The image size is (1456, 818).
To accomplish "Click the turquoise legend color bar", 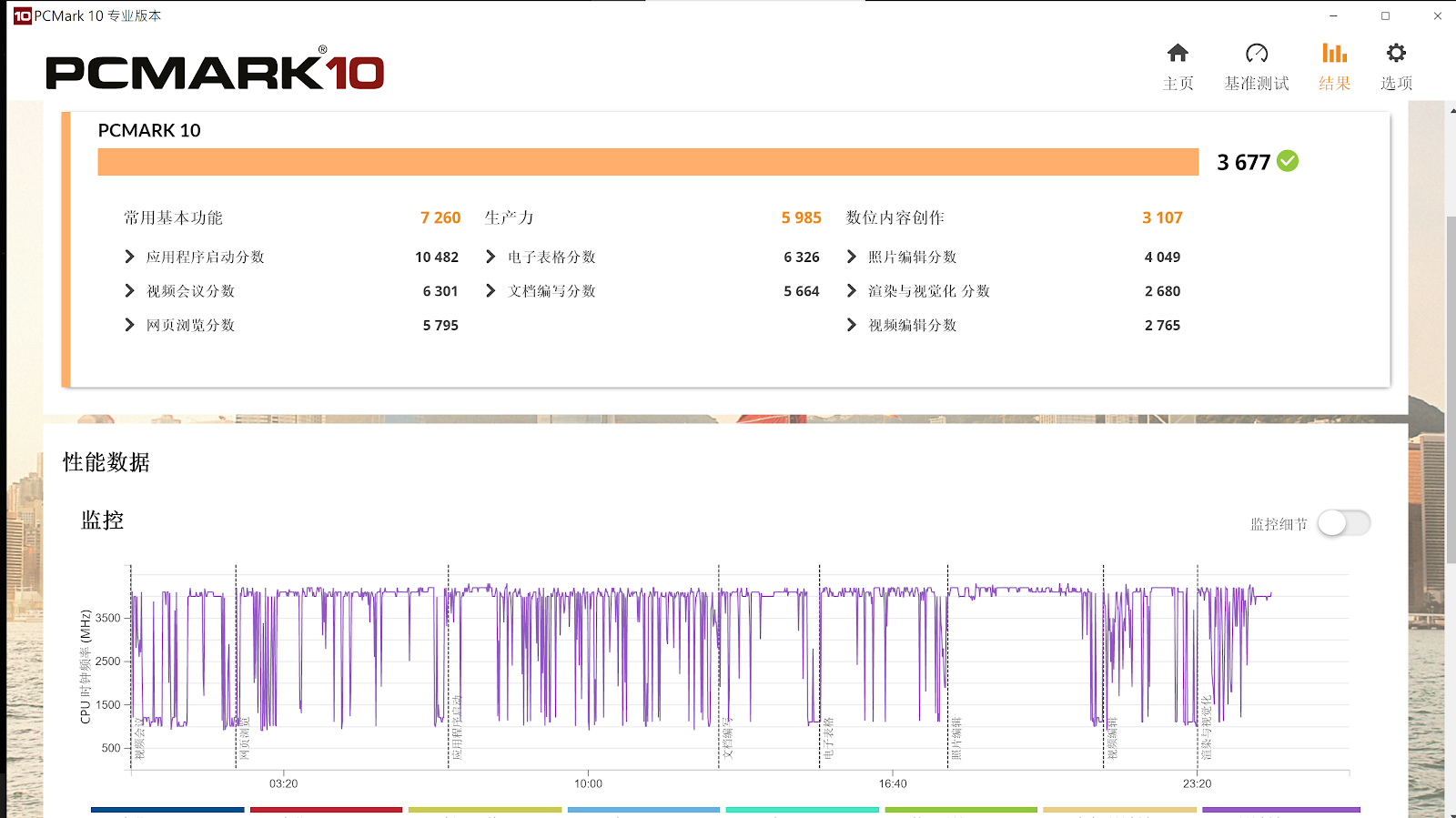I will tap(803, 809).
